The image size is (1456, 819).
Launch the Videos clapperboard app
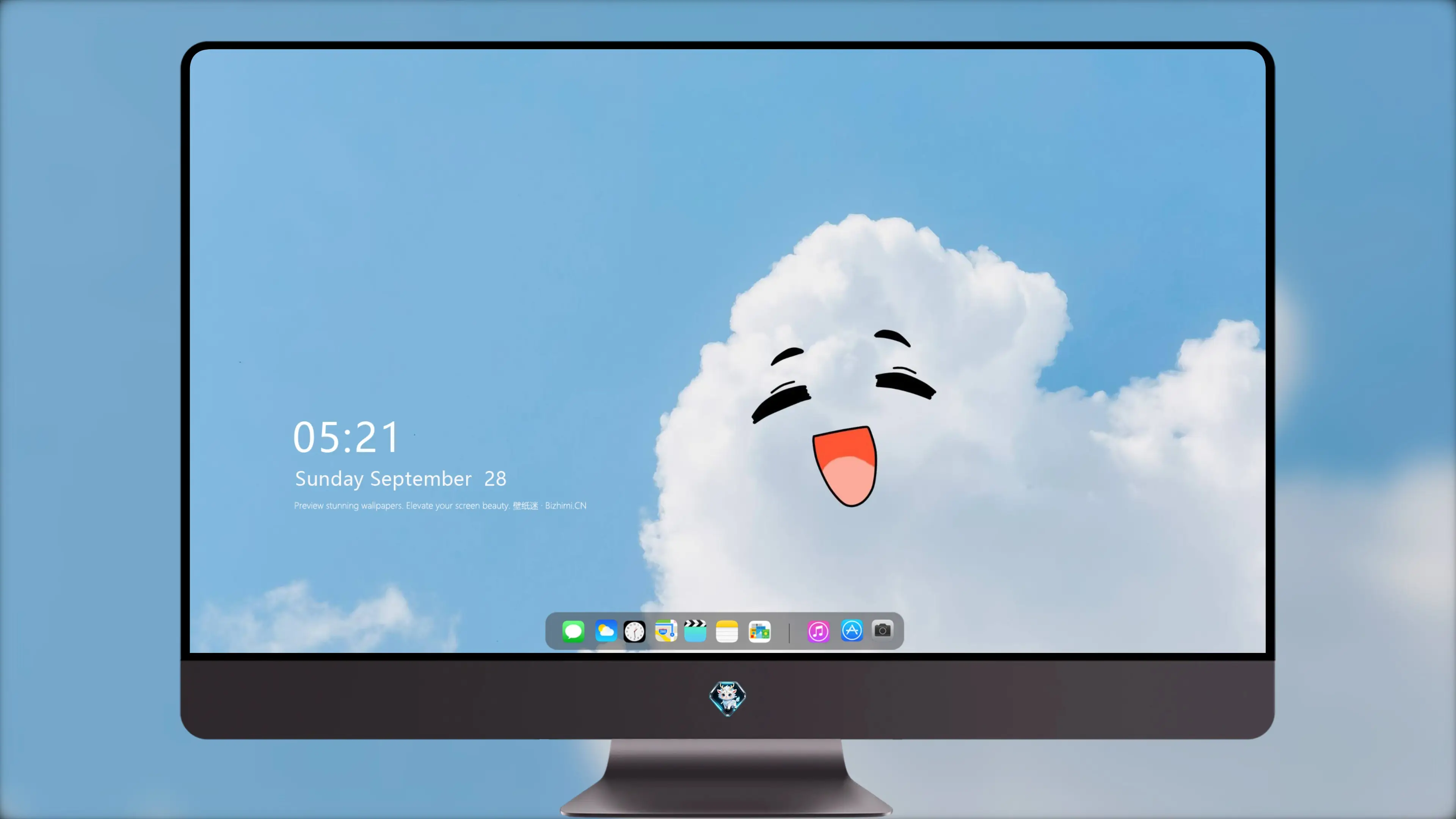pos(695,631)
